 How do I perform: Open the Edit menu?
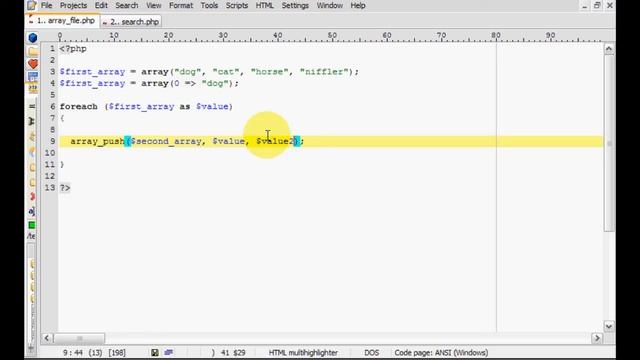pos(101,6)
